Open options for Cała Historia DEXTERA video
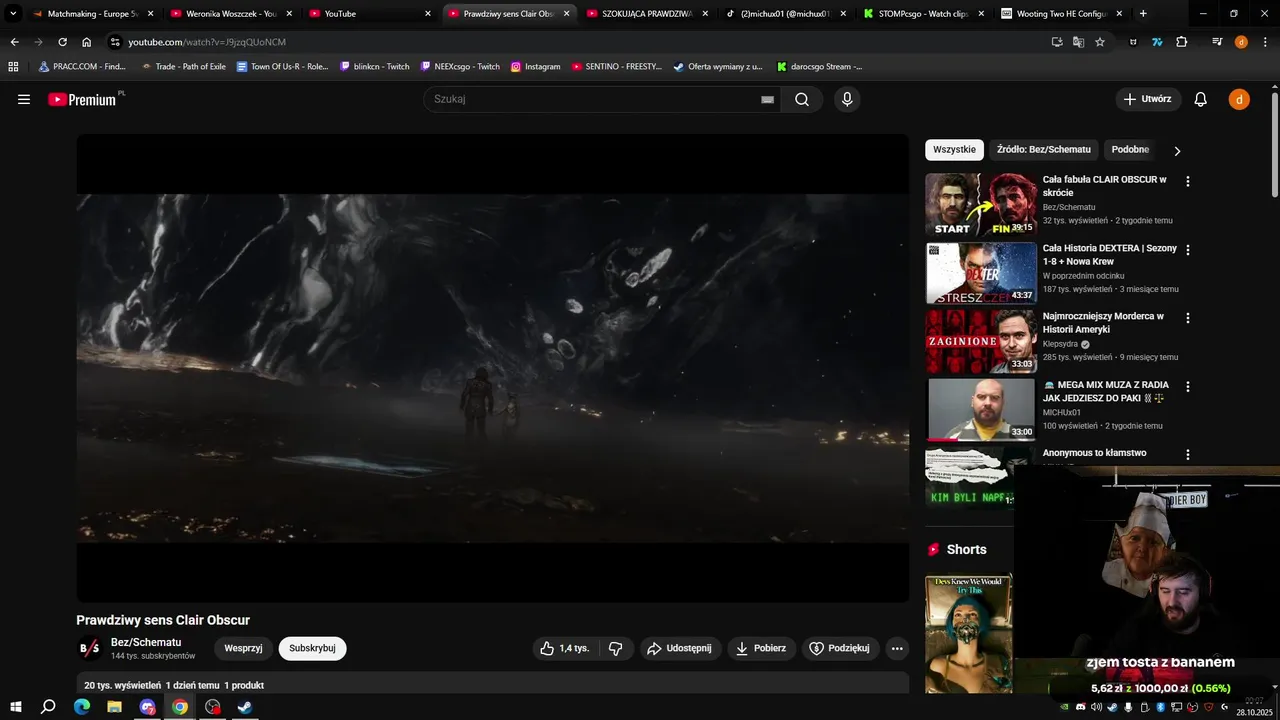Image resolution: width=1280 pixels, height=720 pixels. (x=1188, y=250)
